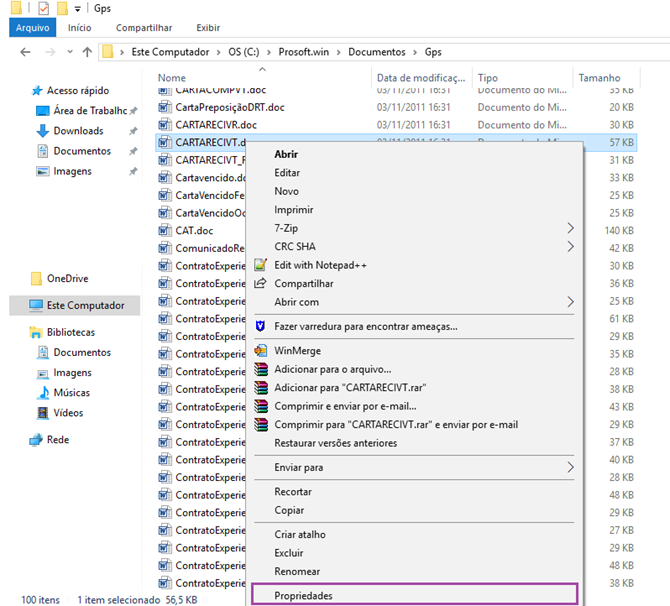Choose Editar from the context menu

click(287, 173)
